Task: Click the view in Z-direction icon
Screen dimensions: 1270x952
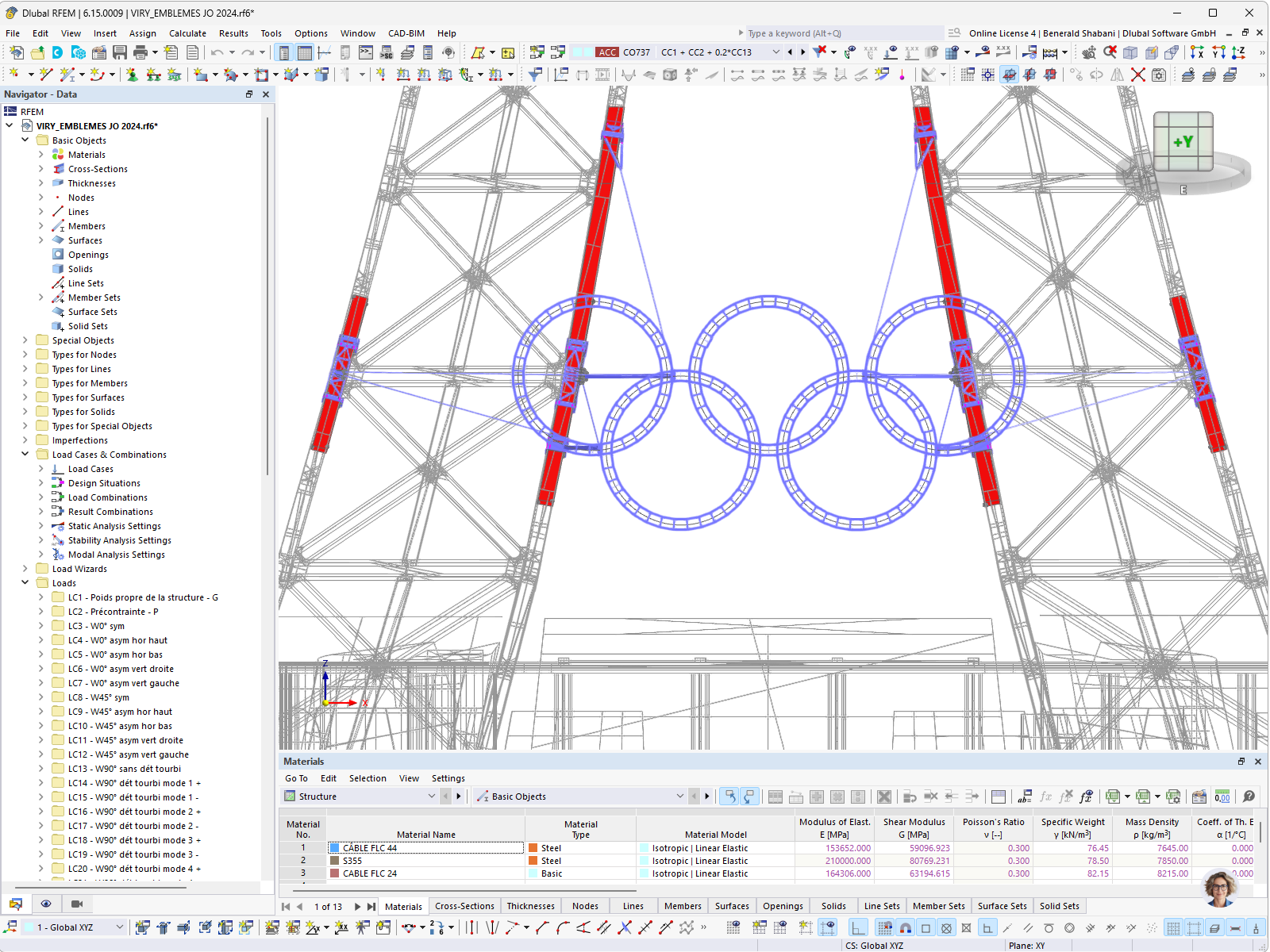Action: pos(1238,52)
